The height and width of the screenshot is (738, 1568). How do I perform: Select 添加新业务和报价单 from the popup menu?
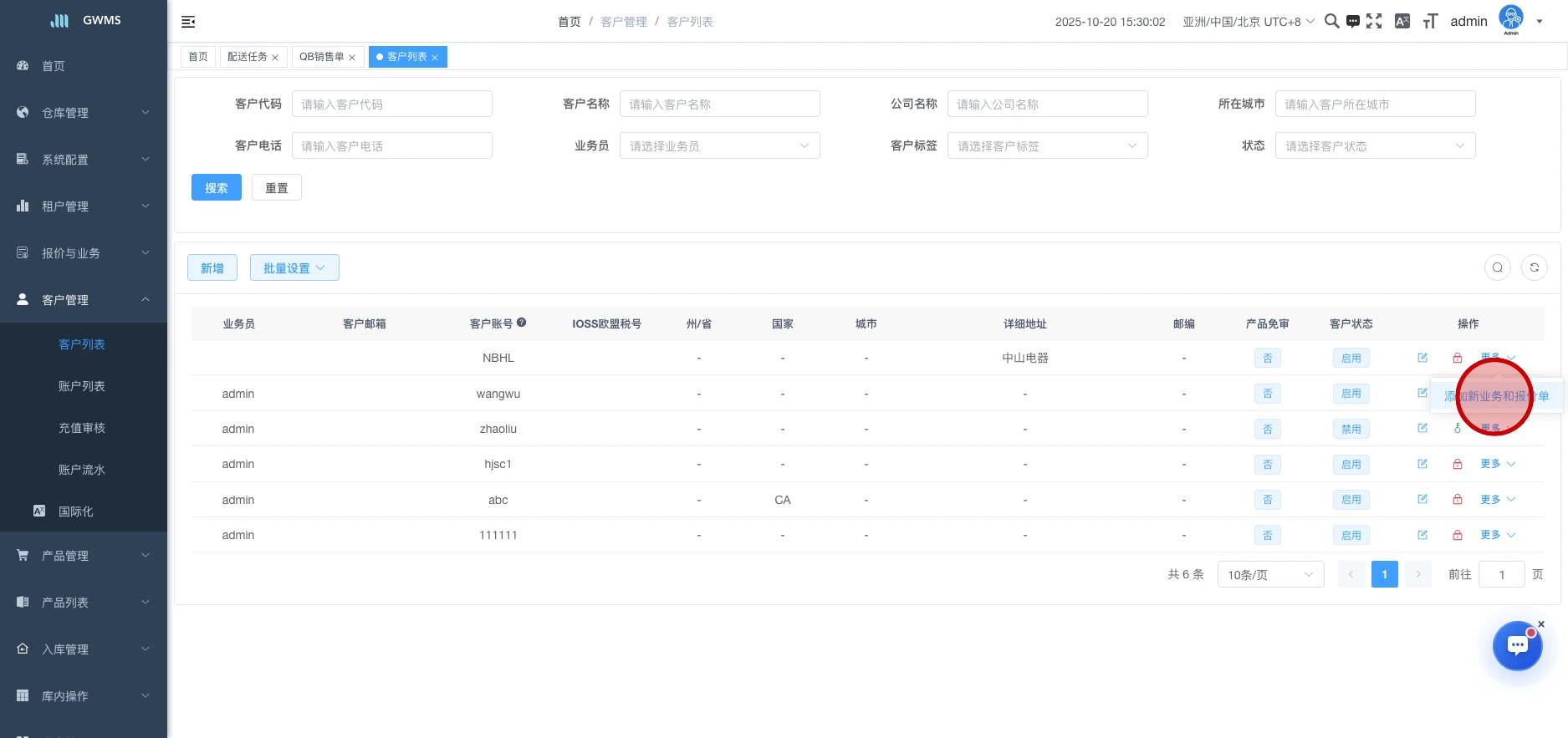pos(1495,396)
